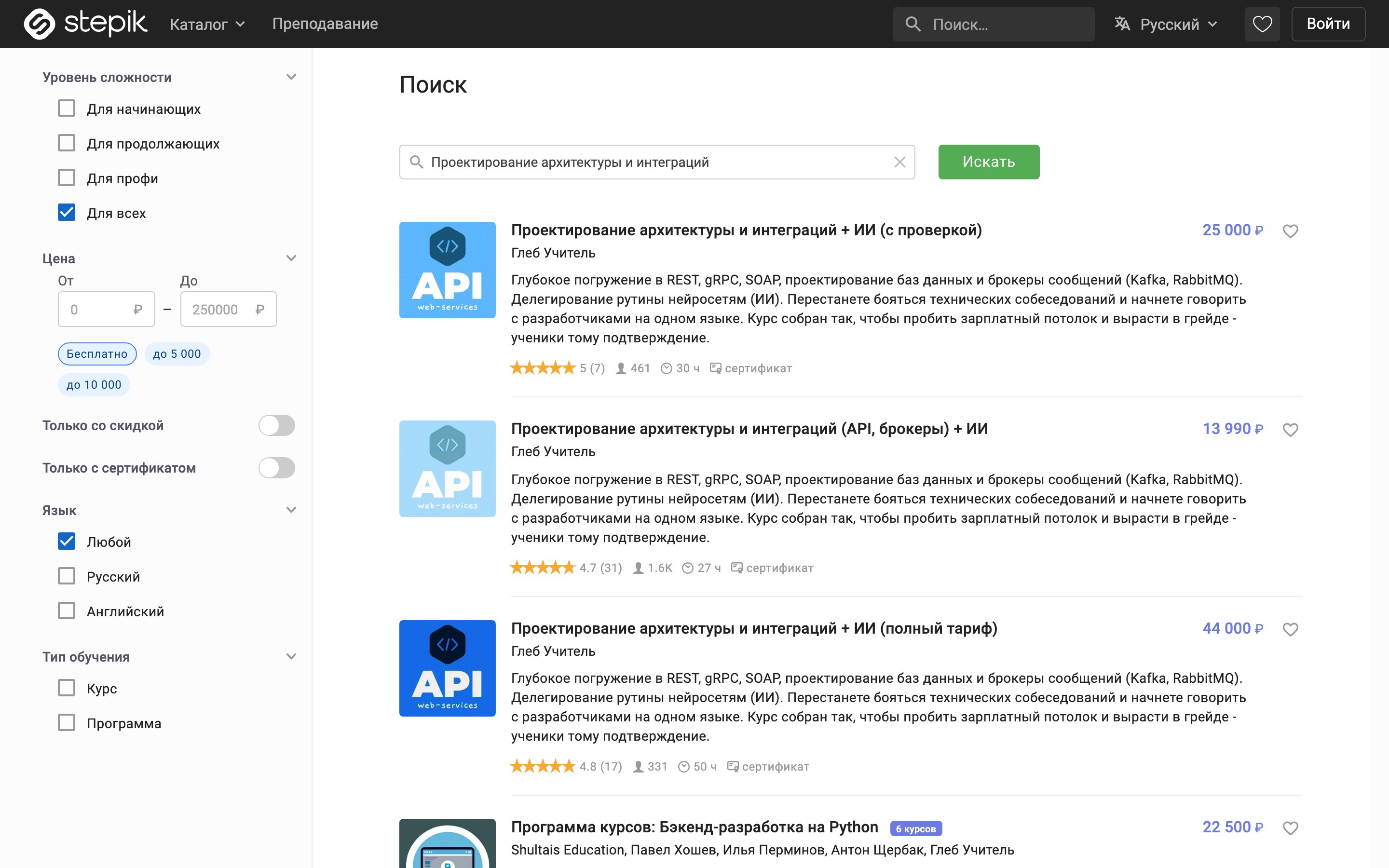1389x868 pixels.
Task: Click the certificate icon of the 27 ч course
Action: pos(736,568)
